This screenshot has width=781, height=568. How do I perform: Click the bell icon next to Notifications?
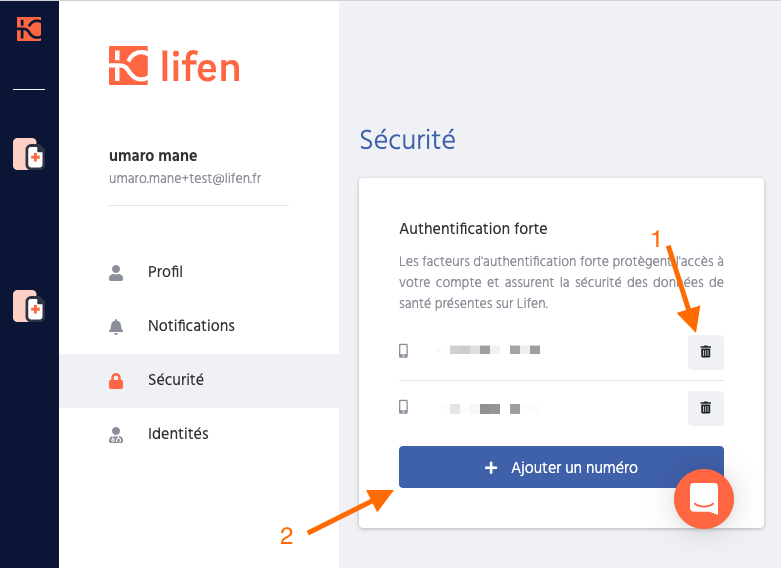(116, 327)
